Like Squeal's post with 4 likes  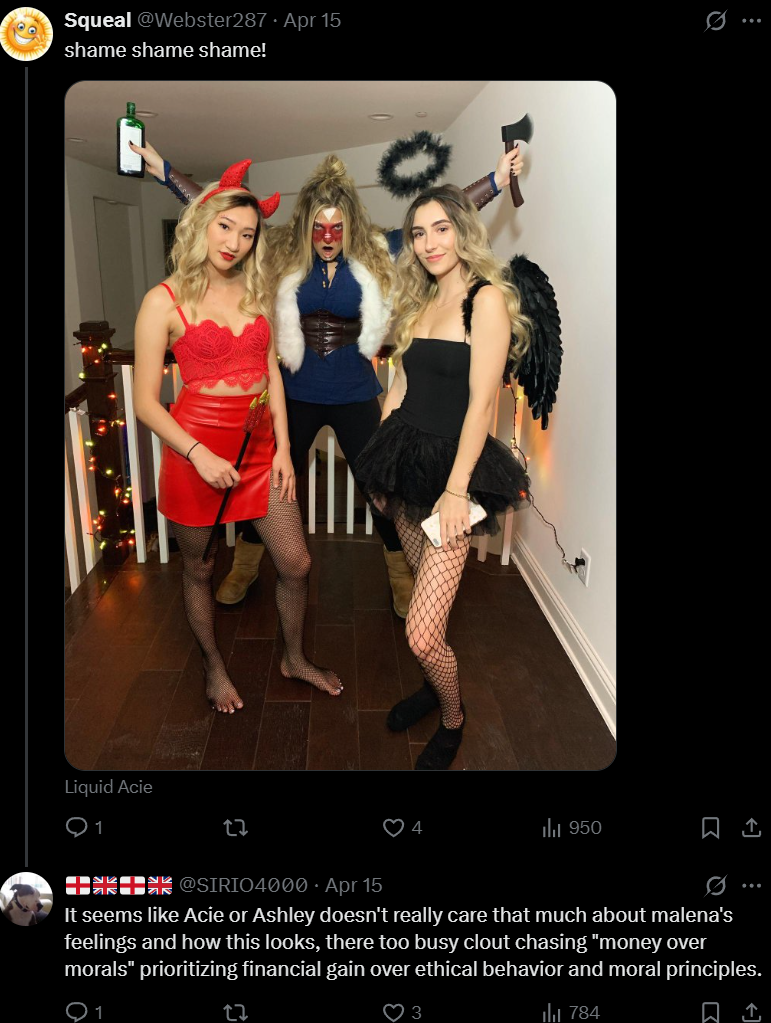pyautogui.click(x=402, y=827)
